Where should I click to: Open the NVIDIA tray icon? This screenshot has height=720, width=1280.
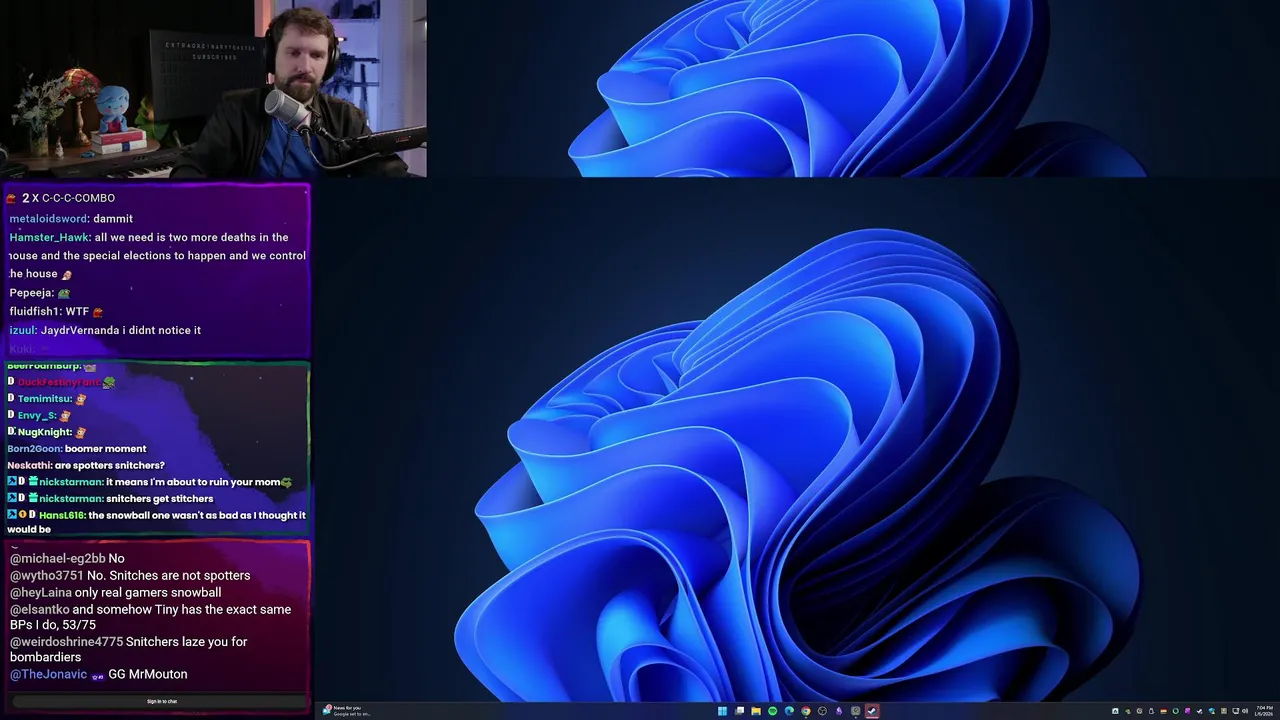coord(1128,711)
